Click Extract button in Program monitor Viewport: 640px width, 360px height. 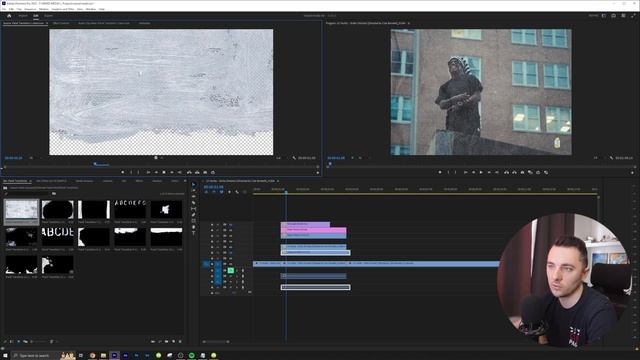(x=514, y=172)
